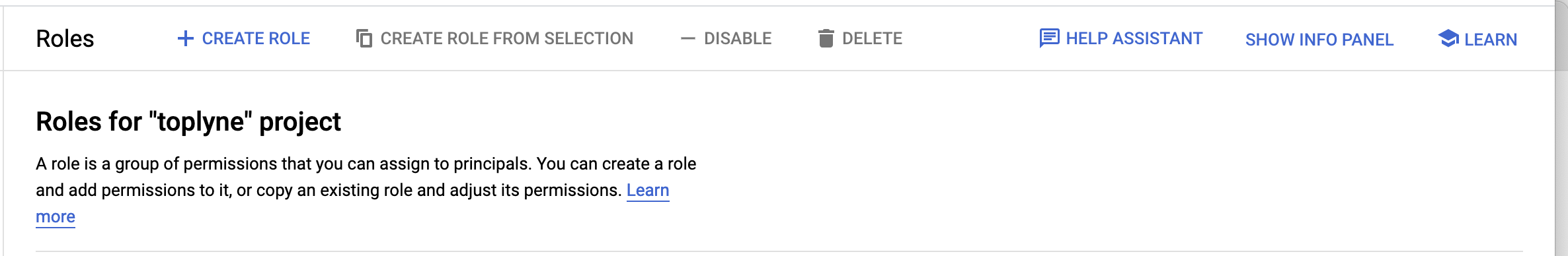Click the chat bubble Help Assistant icon
The height and width of the screenshot is (256, 1568).
tap(1049, 38)
